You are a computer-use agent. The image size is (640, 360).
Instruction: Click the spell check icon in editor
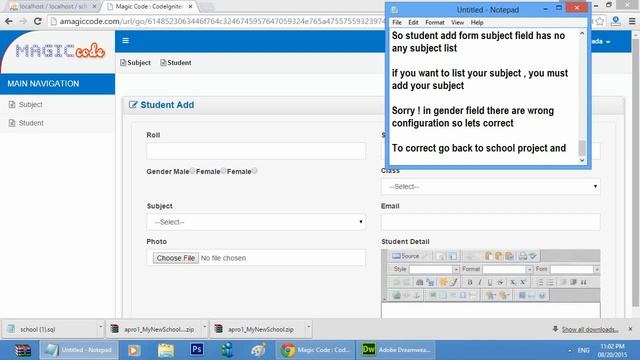point(533,256)
